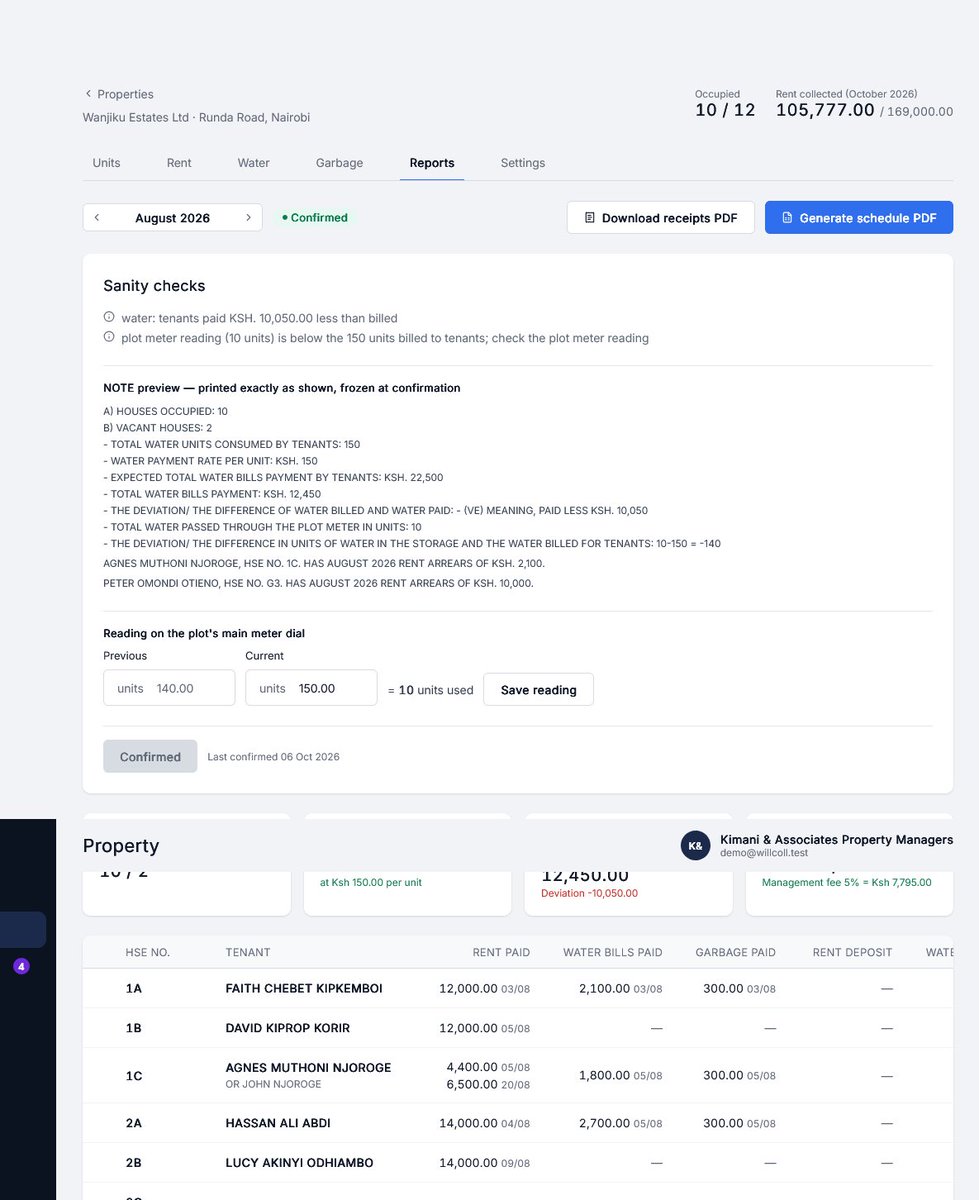Click demo@willcoll.test email text
The image size is (979, 1200).
(x=763, y=853)
